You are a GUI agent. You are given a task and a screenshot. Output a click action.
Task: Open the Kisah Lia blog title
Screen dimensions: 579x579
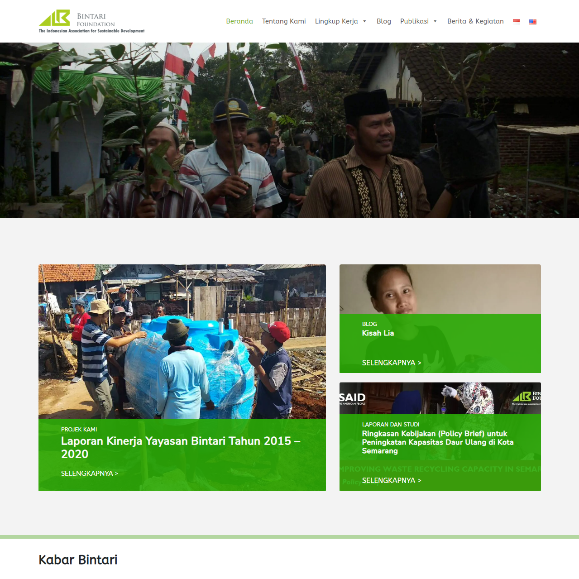click(x=378, y=333)
